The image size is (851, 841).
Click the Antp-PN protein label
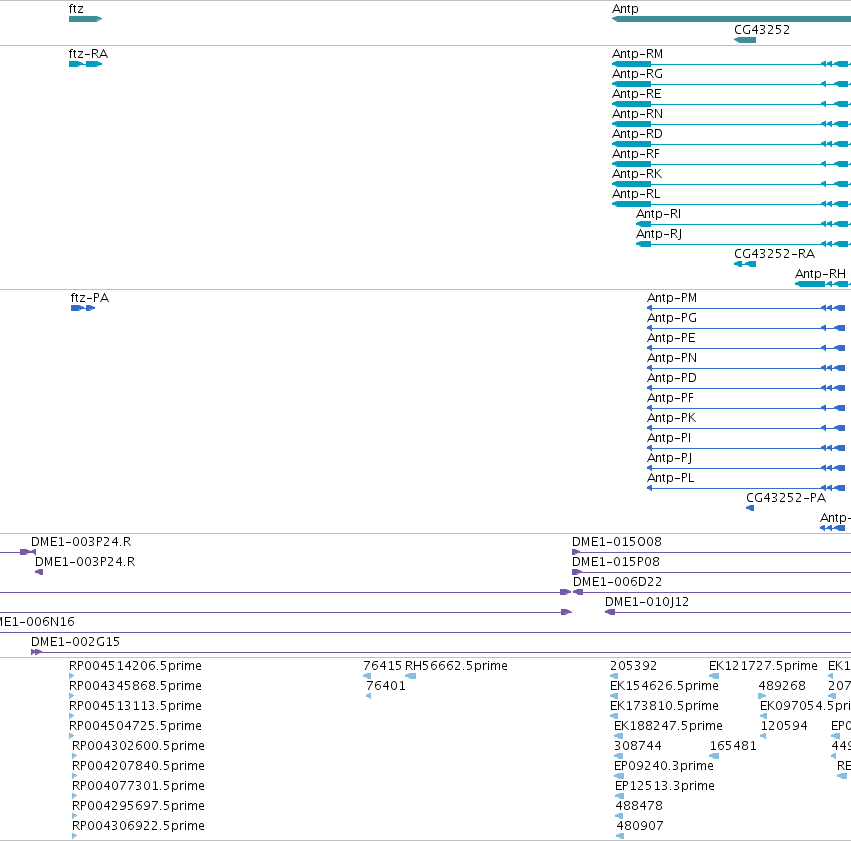click(x=672, y=358)
